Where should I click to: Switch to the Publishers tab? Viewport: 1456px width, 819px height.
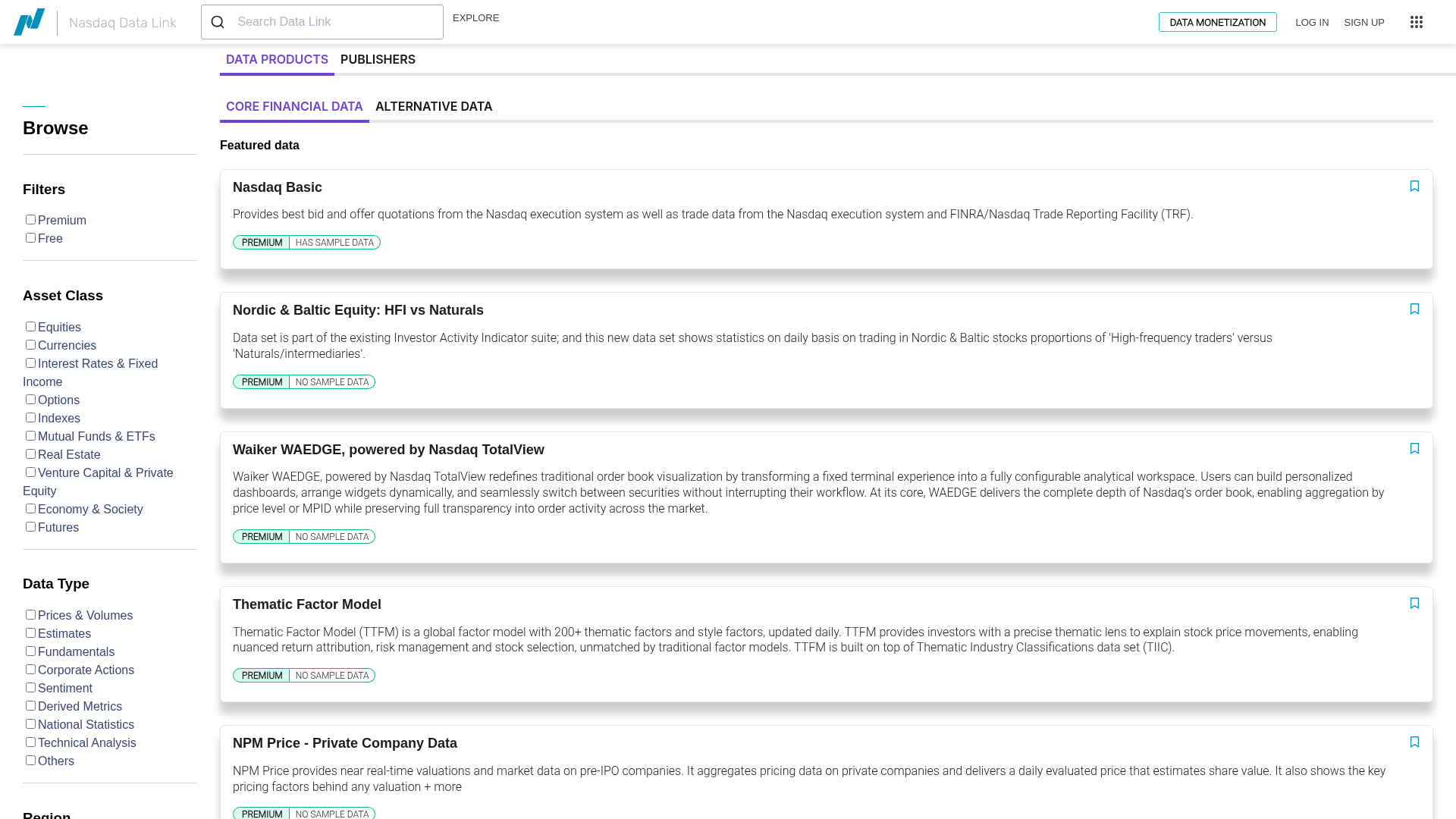pyautogui.click(x=378, y=60)
